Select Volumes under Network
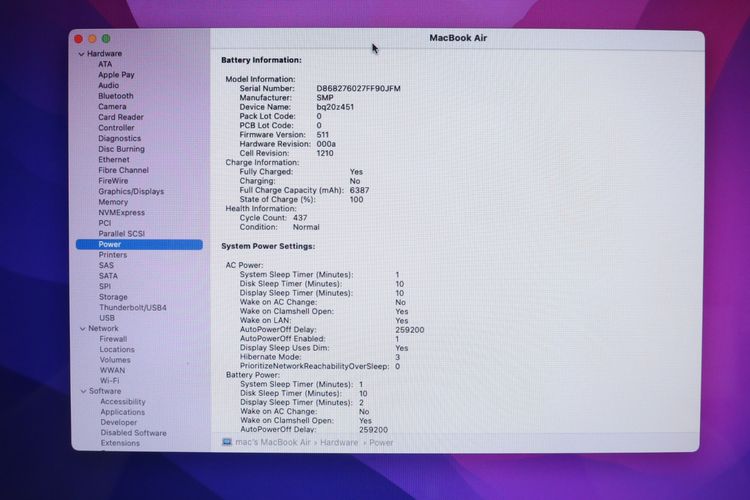Viewport: 750px width, 500px height. pos(115,360)
